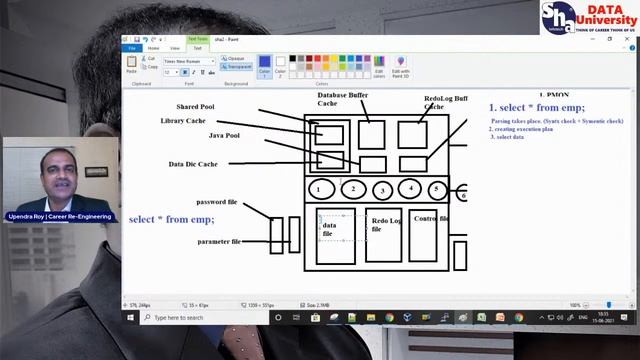Screen dimensions: 640x360
Task: Click the 'Java Pool' label on canvas
Action: pyautogui.click(x=224, y=136)
